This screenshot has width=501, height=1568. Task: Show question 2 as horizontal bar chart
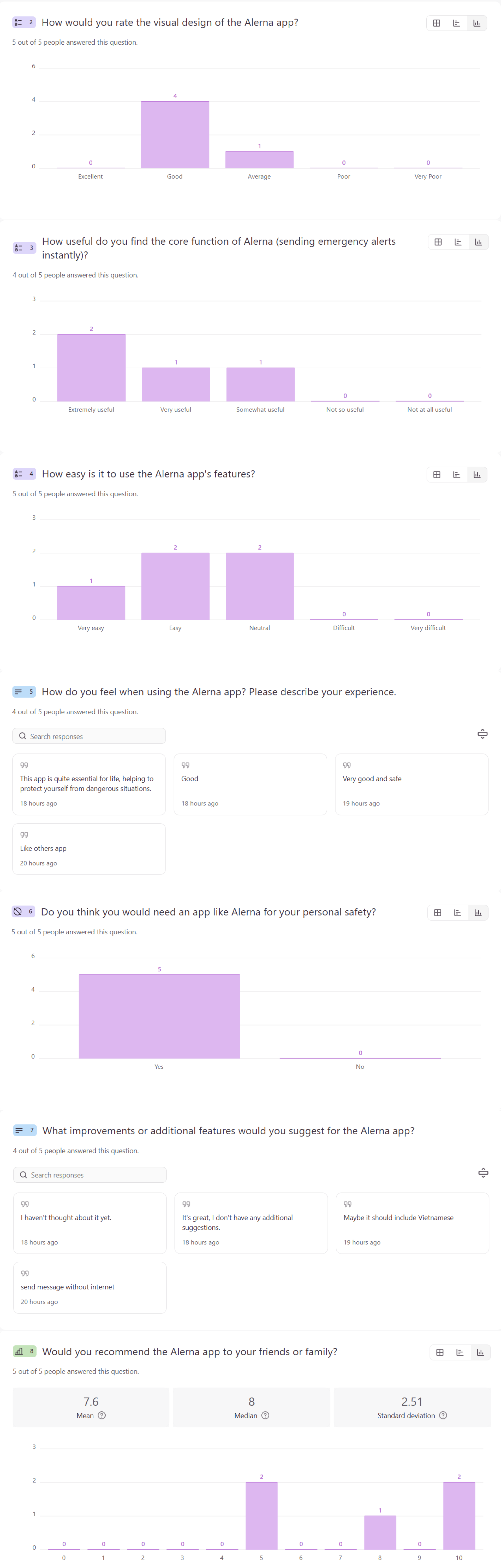[457, 23]
